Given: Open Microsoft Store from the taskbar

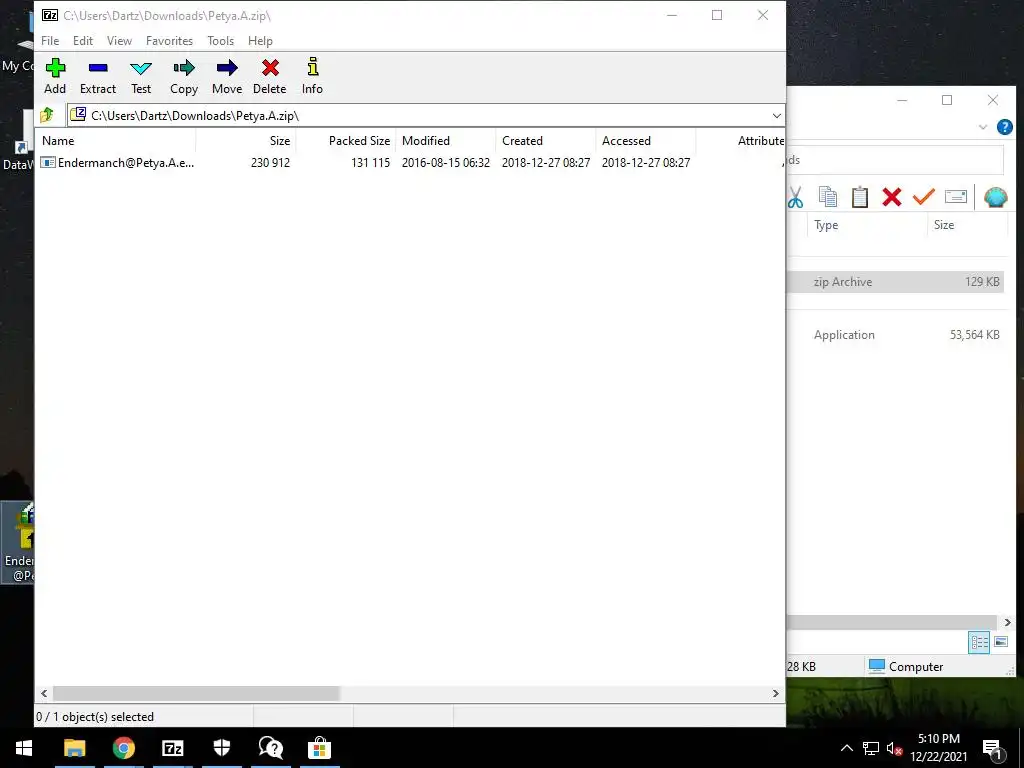Looking at the screenshot, I should coord(319,748).
